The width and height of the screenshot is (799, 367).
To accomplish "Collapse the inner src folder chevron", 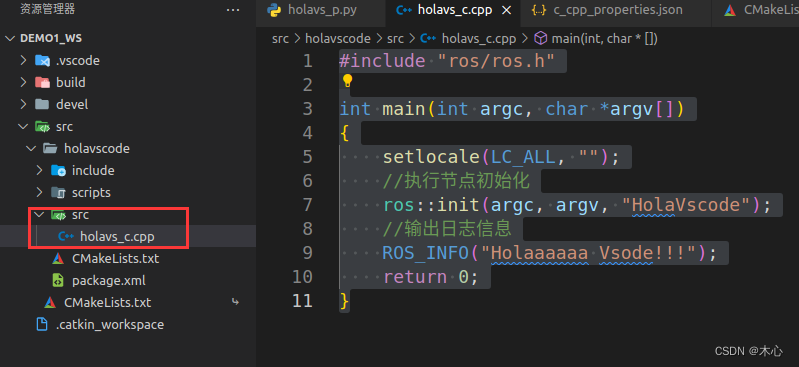I will [x=39, y=215].
